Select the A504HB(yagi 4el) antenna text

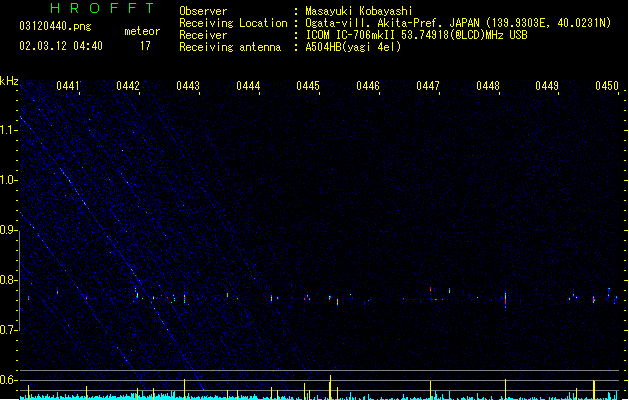pos(353,47)
